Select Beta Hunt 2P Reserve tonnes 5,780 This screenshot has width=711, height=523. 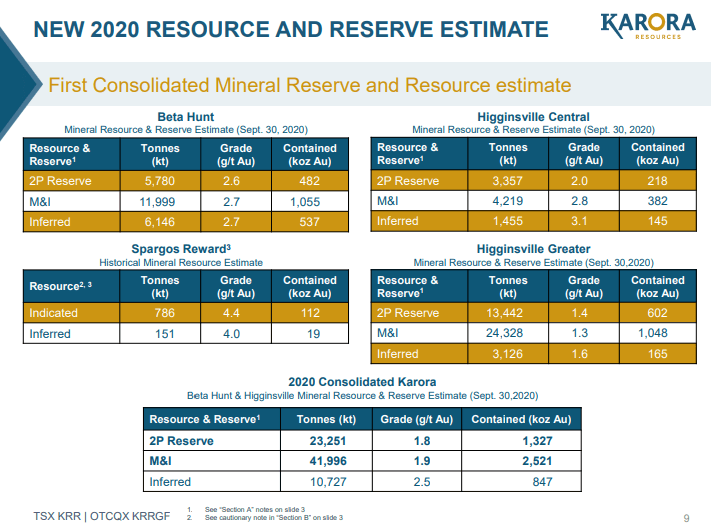tap(160, 181)
